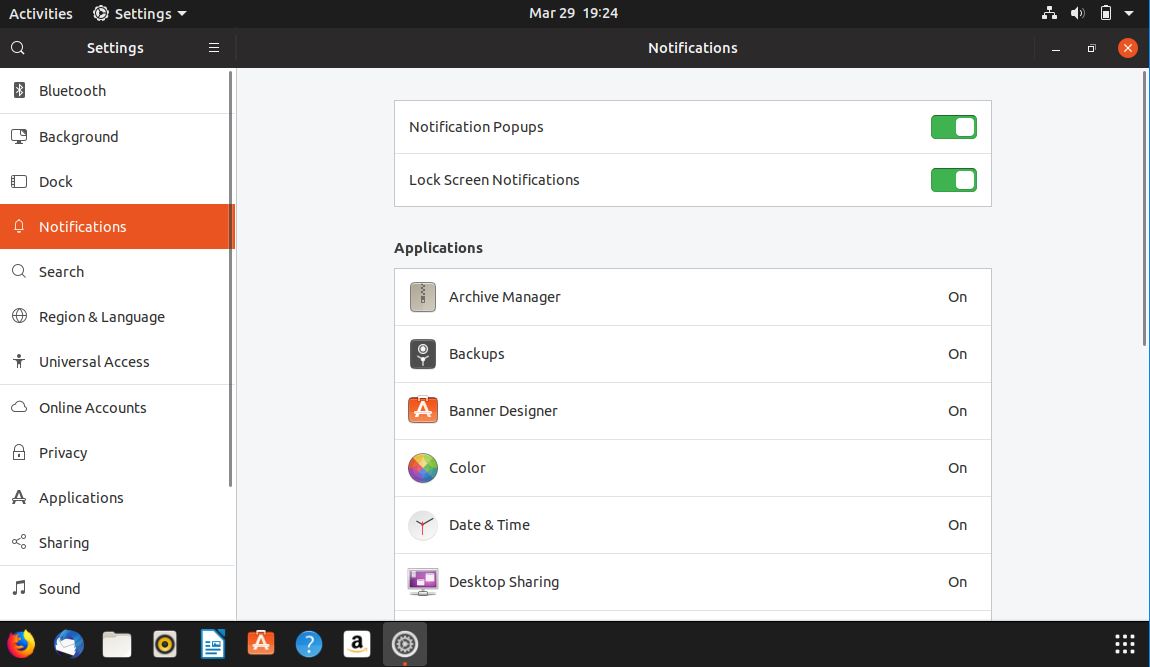
Task: Disable Notification Popups
Action: 953,127
